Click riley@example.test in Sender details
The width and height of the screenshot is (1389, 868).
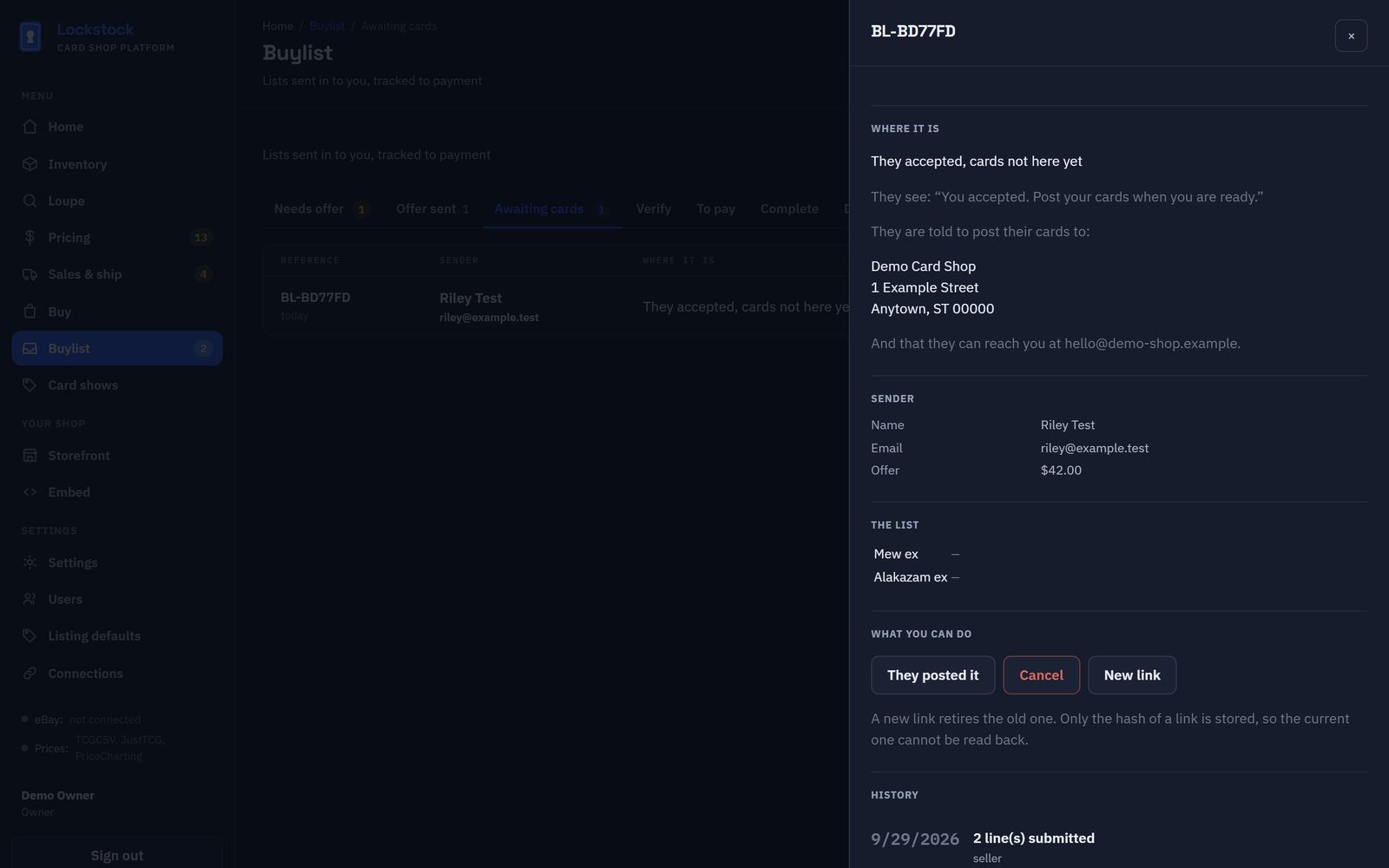pyautogui.click(x=1095, y=448)
